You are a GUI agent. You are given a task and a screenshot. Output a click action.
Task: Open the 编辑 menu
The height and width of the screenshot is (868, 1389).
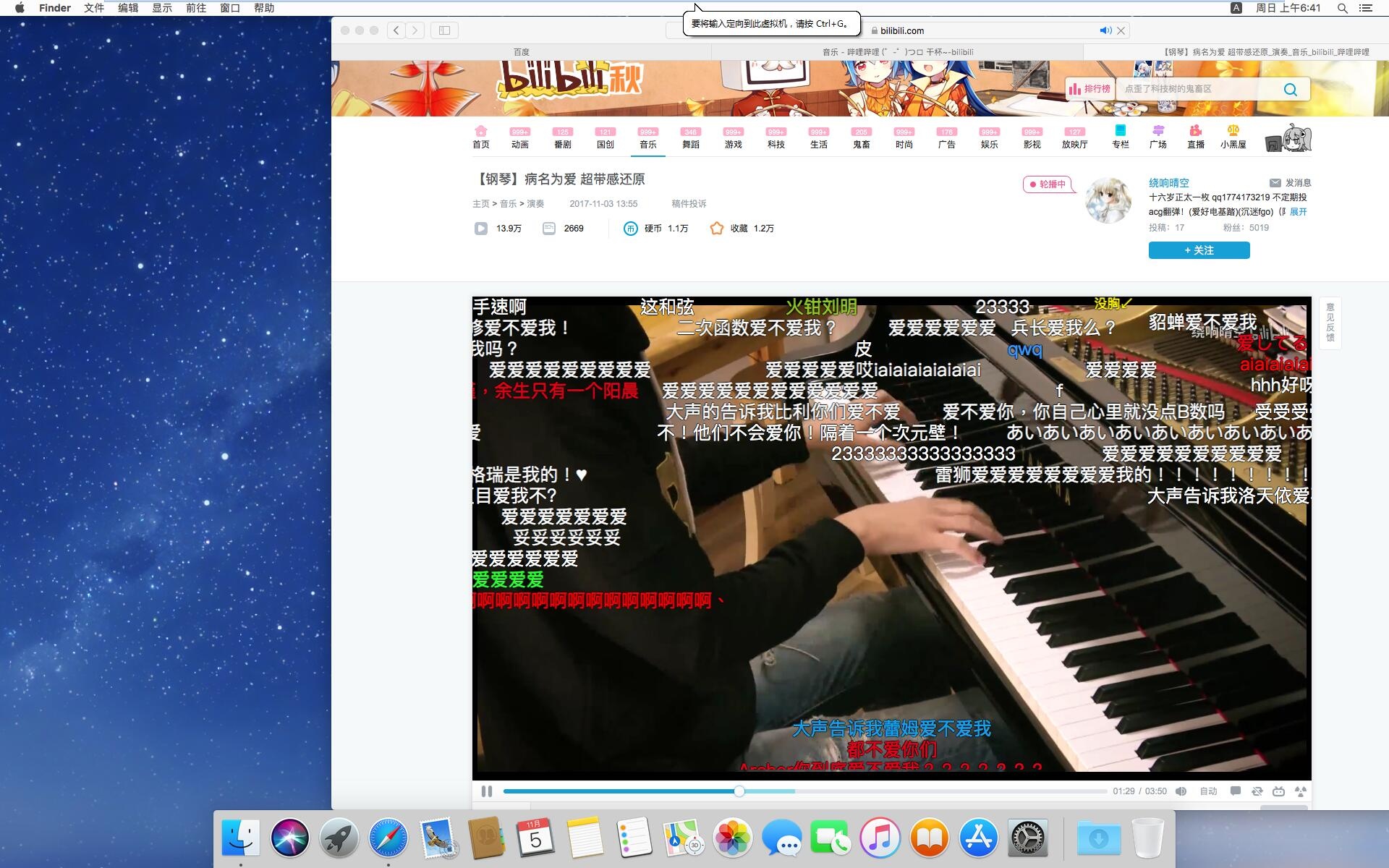tap(128, 8)
